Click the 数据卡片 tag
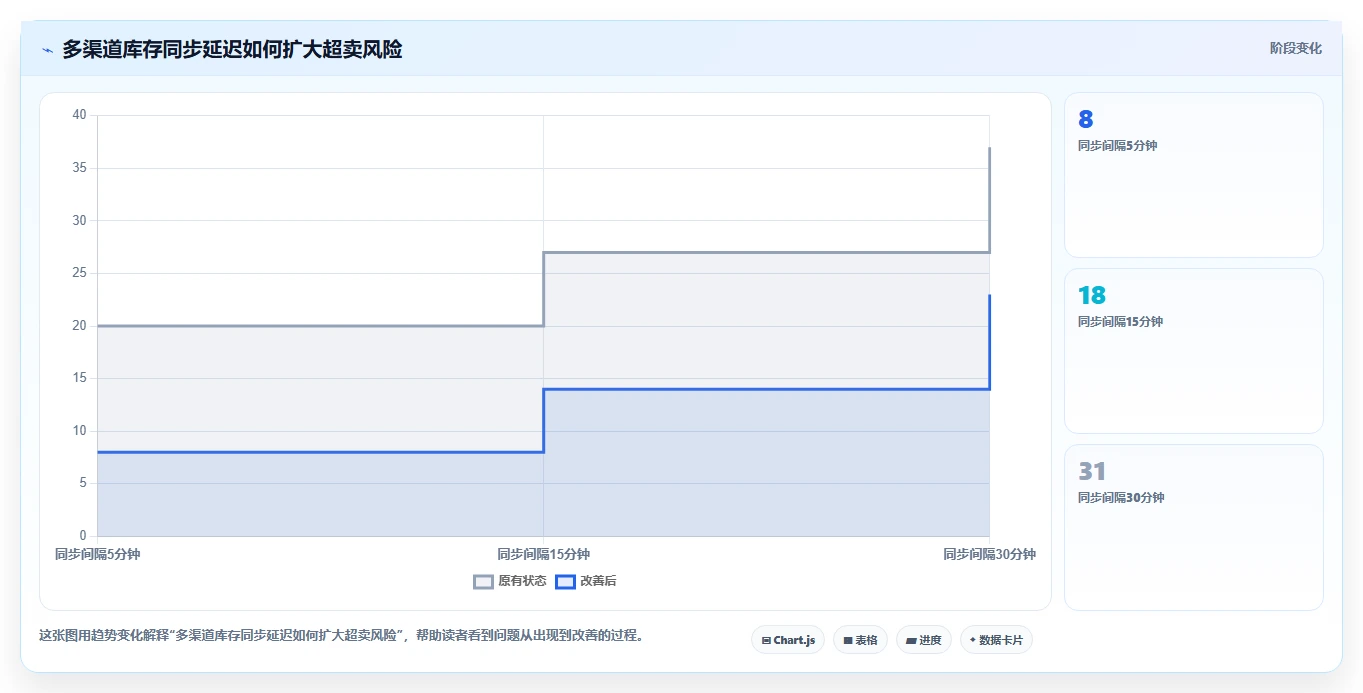Screen dimensions: 1363x693 click(996, 640)
